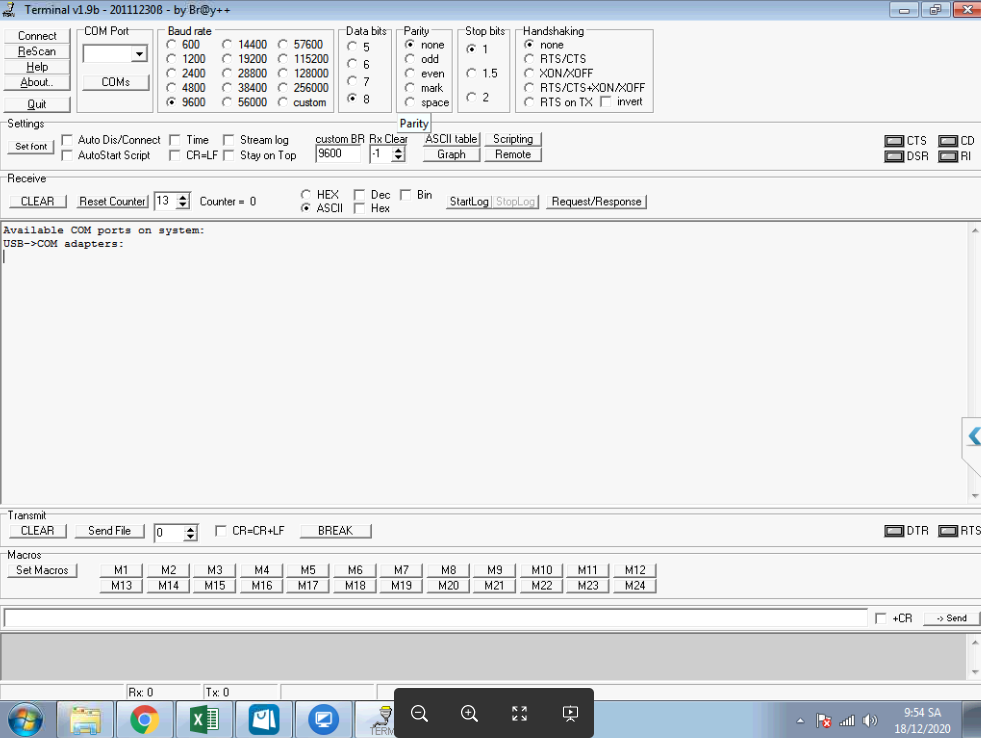Click the zoom in magnifier icon
Image resolution: width=981 pixels, height=738 pixels.
(469, 713)
